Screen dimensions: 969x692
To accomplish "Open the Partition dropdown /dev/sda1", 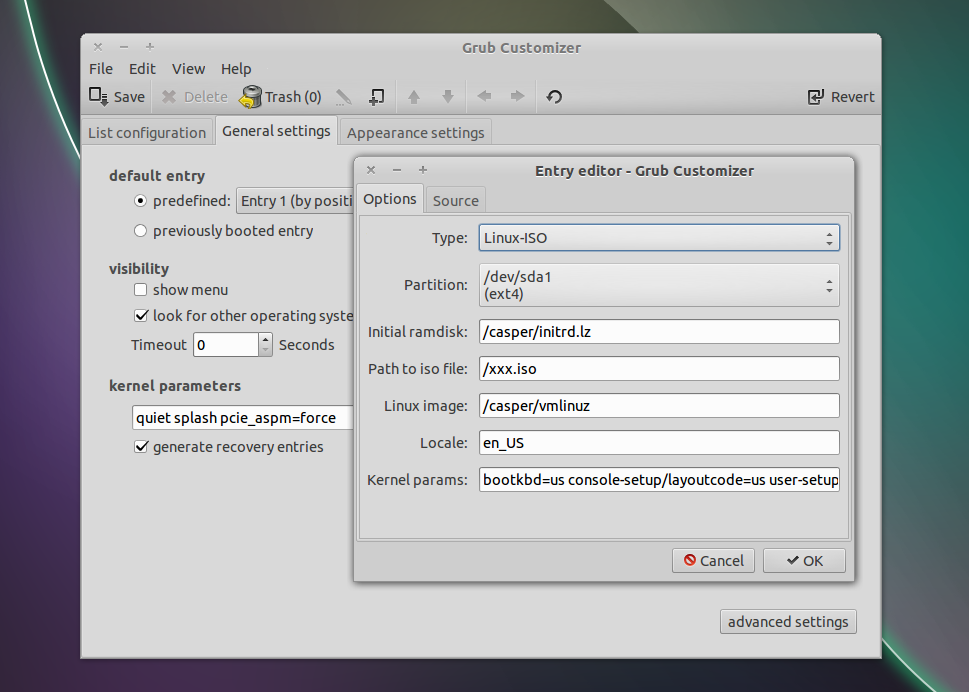I will click(659, 285).
